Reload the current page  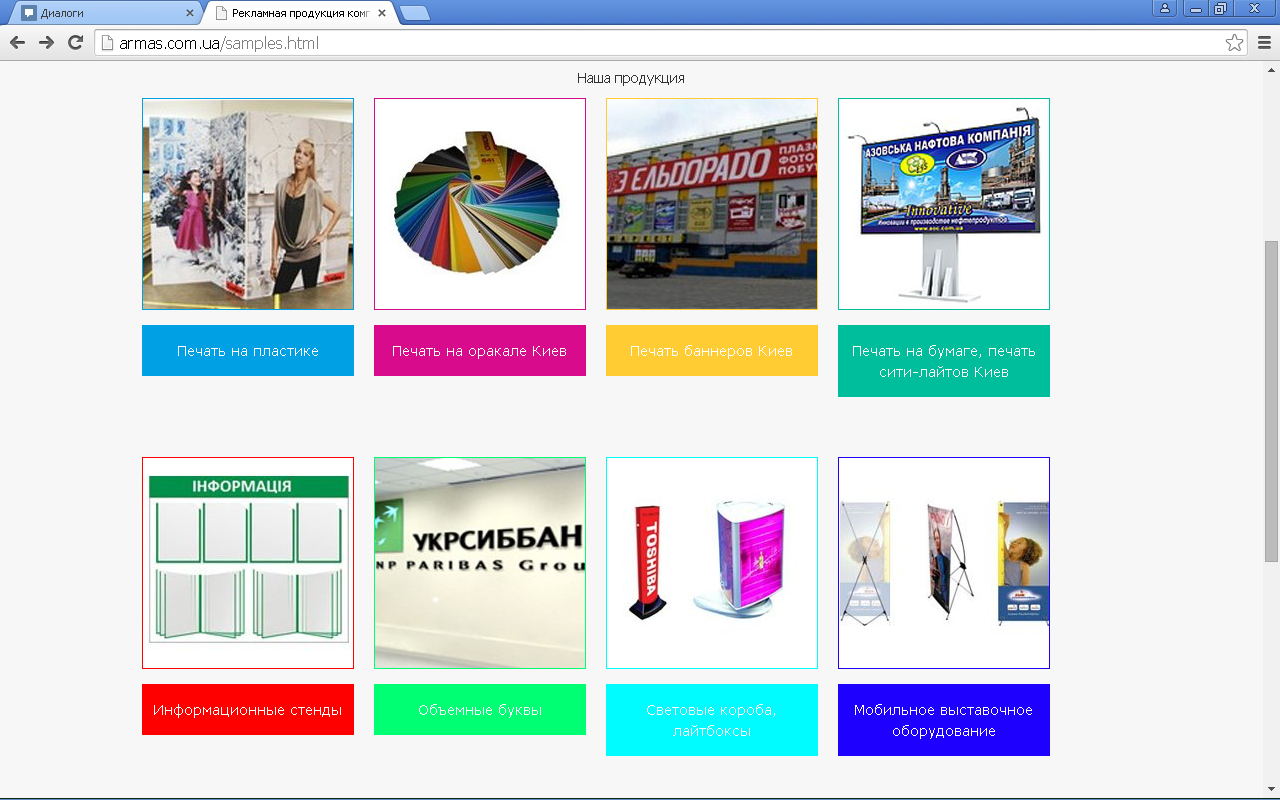(75, 42)
